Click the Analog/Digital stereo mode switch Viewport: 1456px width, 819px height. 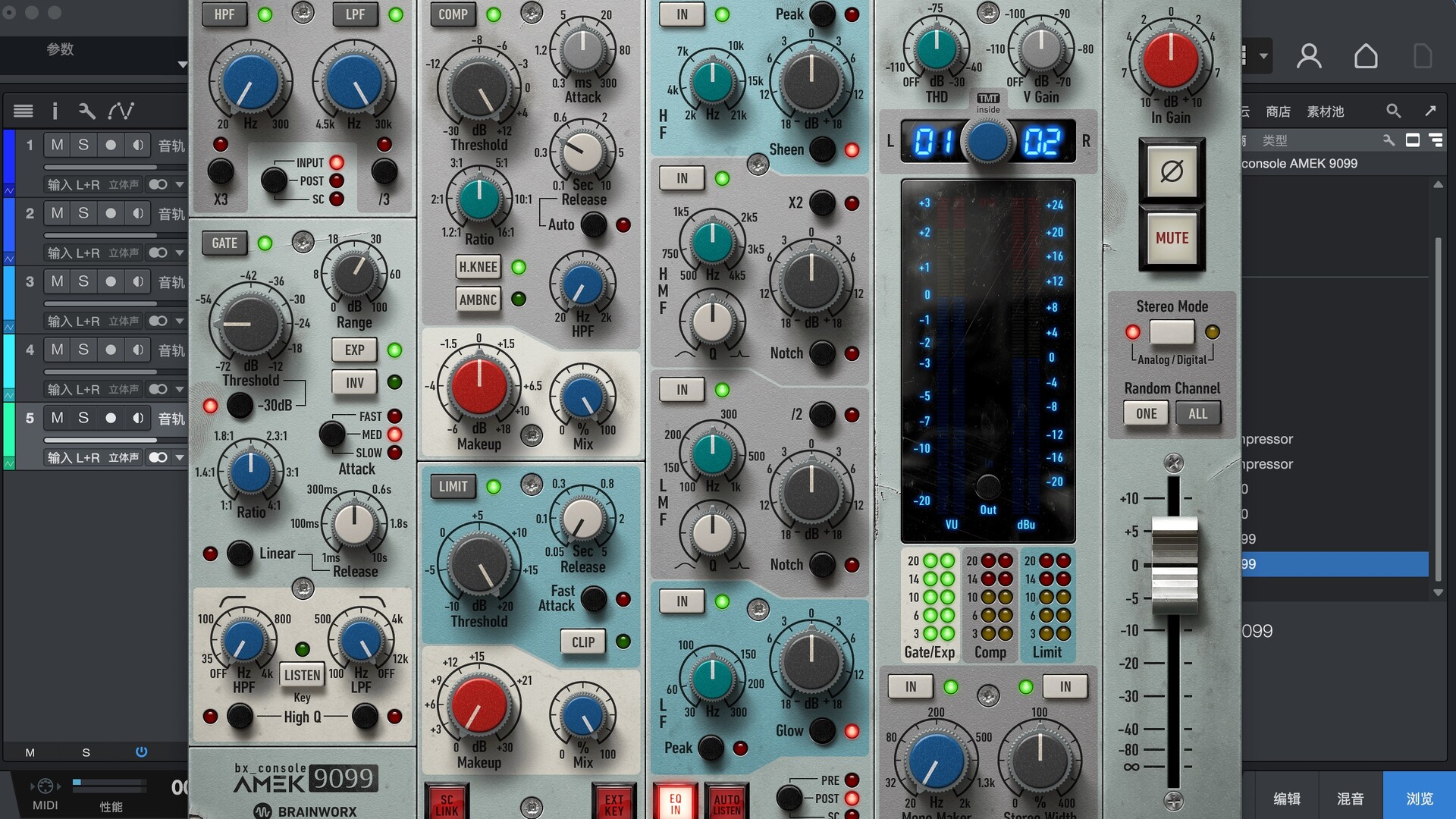tap(1172, 332)
